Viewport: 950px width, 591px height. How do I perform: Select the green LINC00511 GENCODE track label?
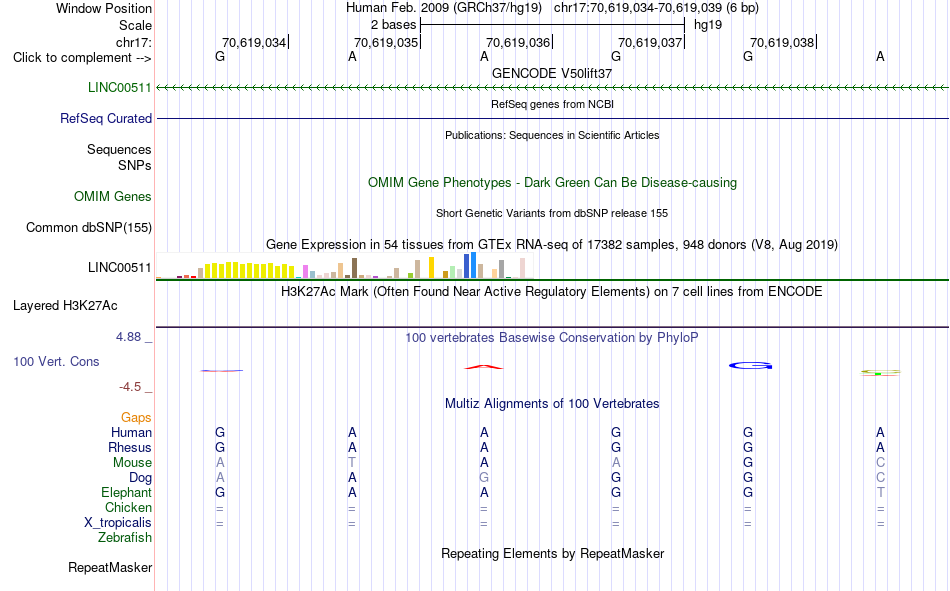[119, 87]
